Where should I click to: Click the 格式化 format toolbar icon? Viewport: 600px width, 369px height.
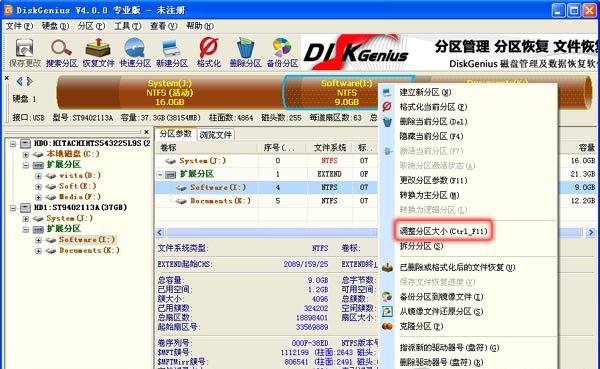pos(209,53)
